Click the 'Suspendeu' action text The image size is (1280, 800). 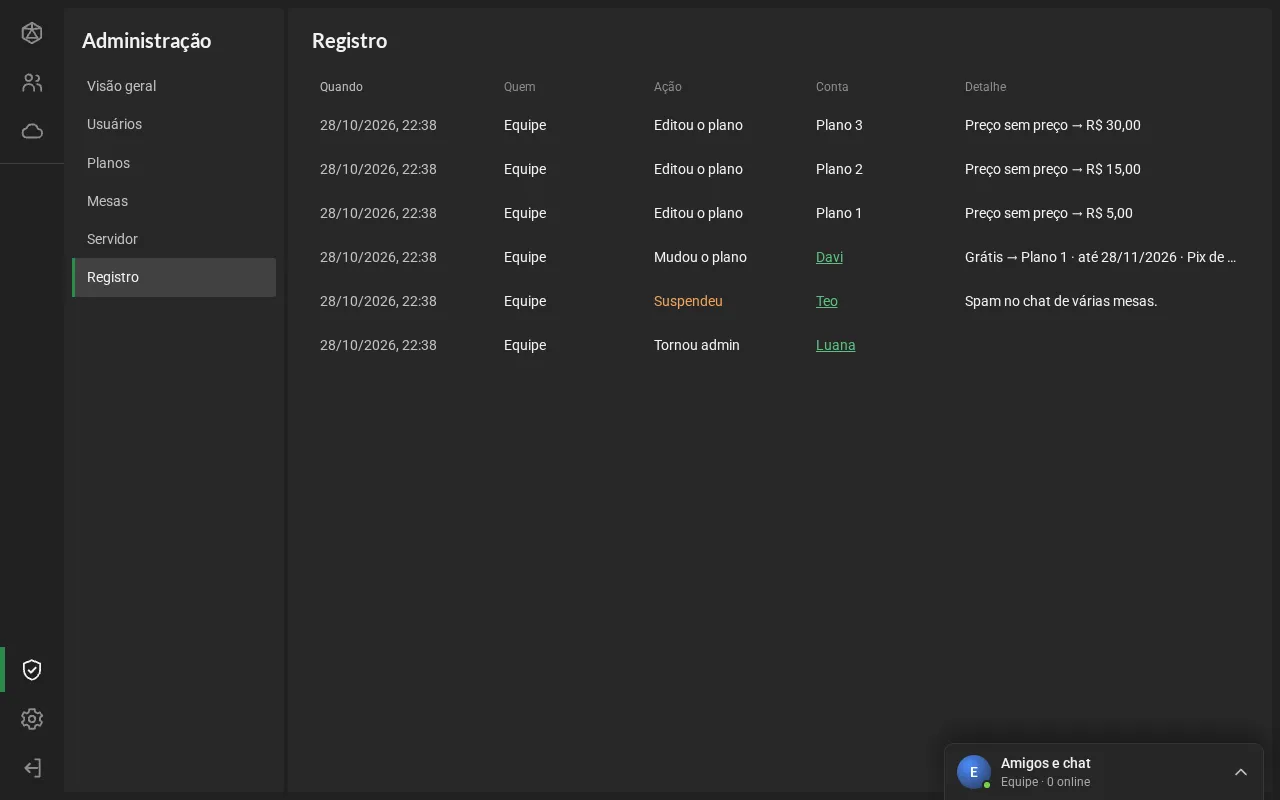(688, 301)
